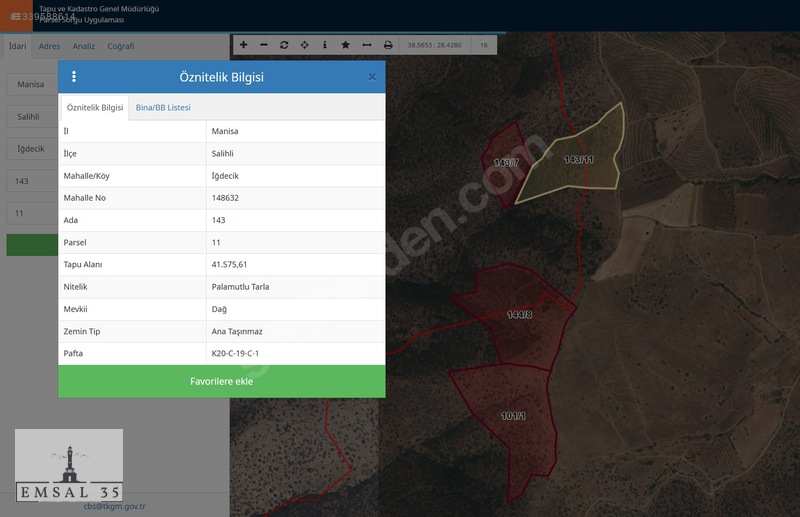Viewport: 800px width, 517px height.
Task: Select parcel 143/7 on map
Action: tap(506, 163)
